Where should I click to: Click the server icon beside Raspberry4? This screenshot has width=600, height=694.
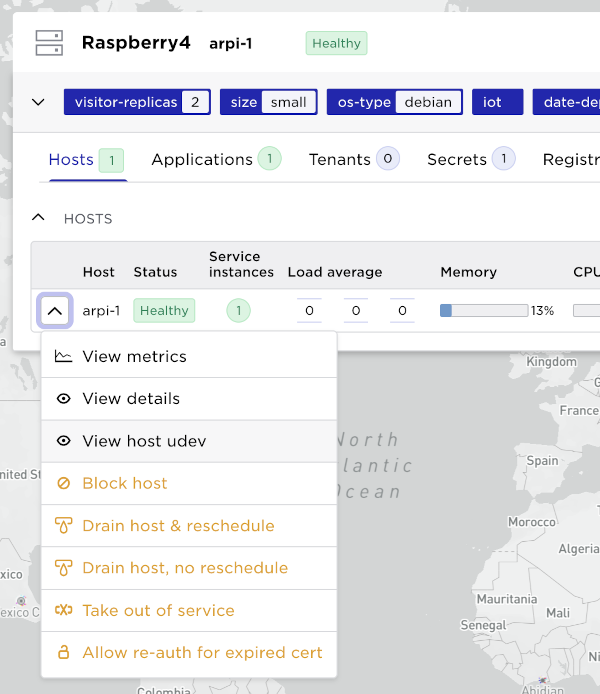click(49, 43)
